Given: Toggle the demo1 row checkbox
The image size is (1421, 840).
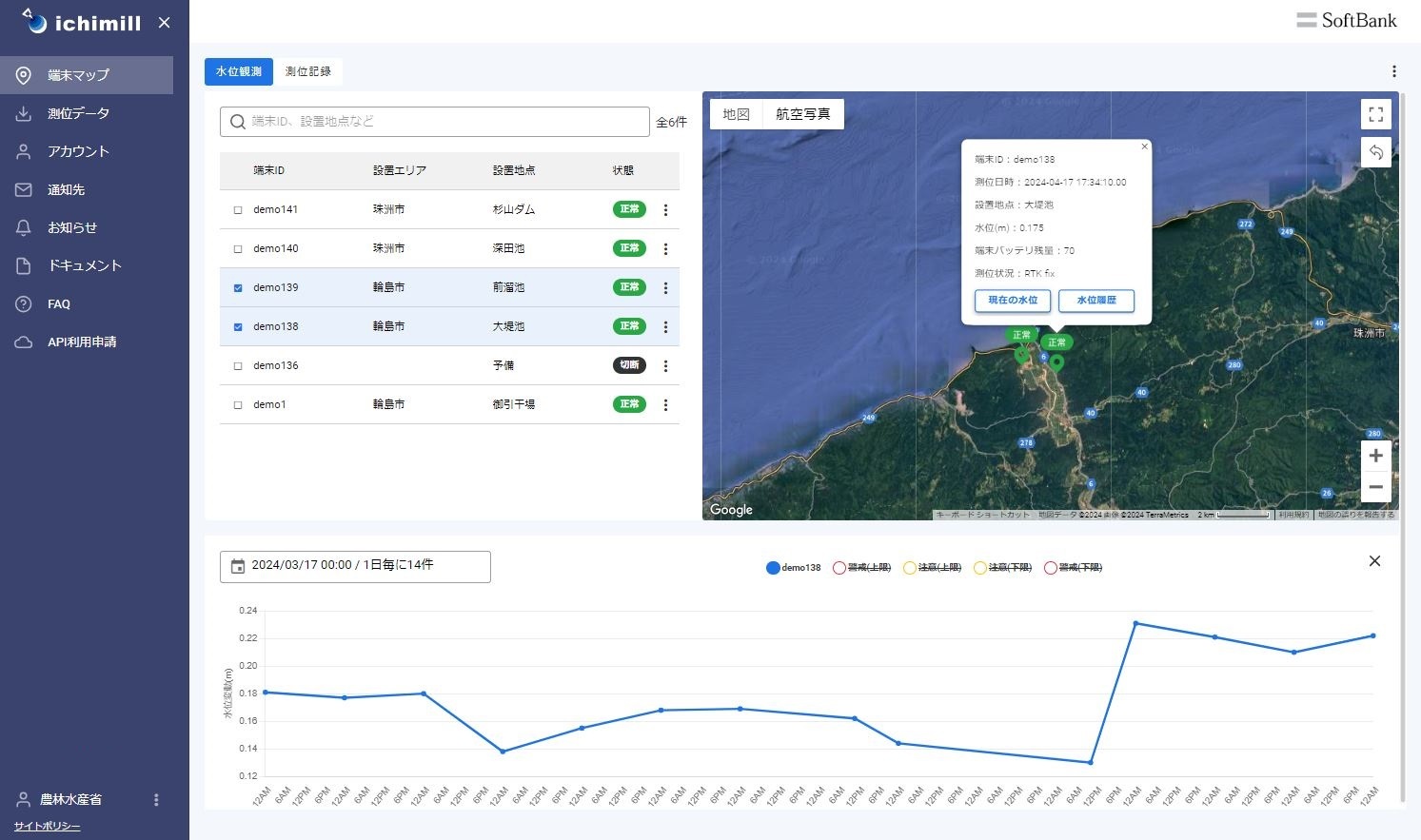Looking at the screenshot, I should coord(238,405).
